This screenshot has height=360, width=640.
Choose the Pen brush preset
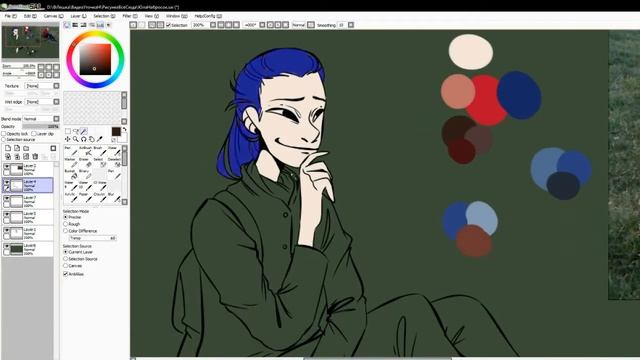click(71, 151)
